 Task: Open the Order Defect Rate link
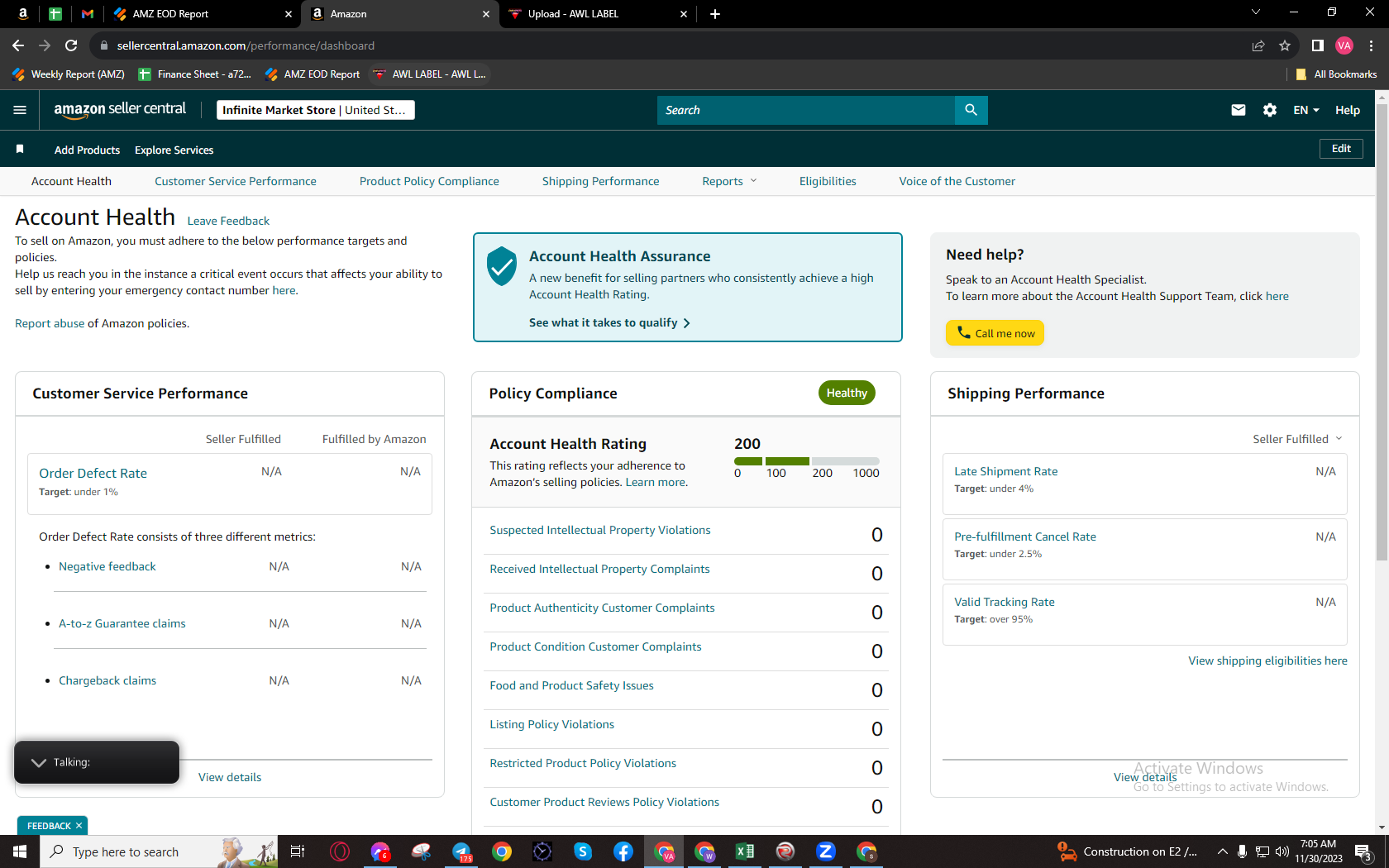pos(93,473)
